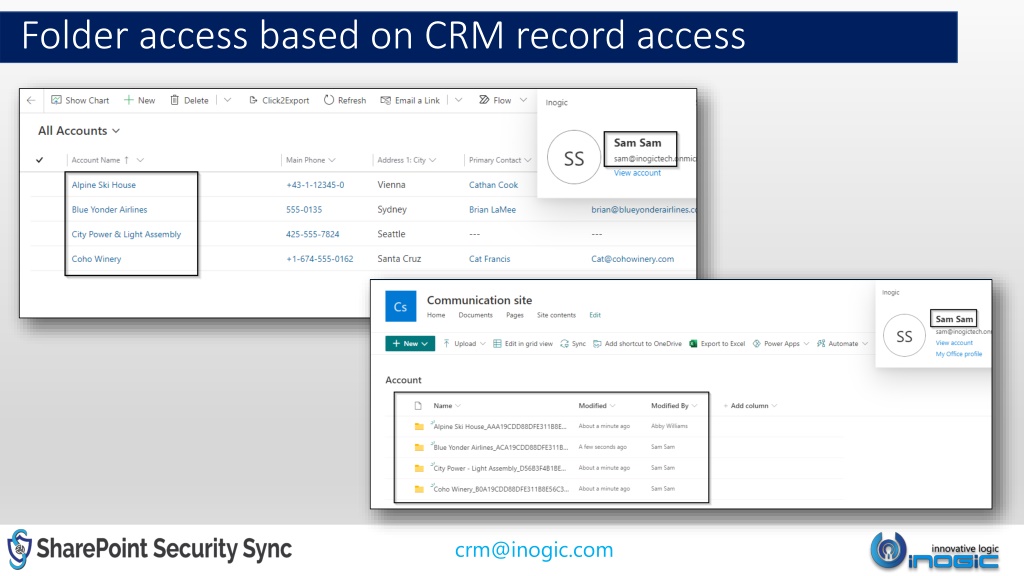Go to Home in the site navigation
The image size is (1024, 576).
pos(436,315)
